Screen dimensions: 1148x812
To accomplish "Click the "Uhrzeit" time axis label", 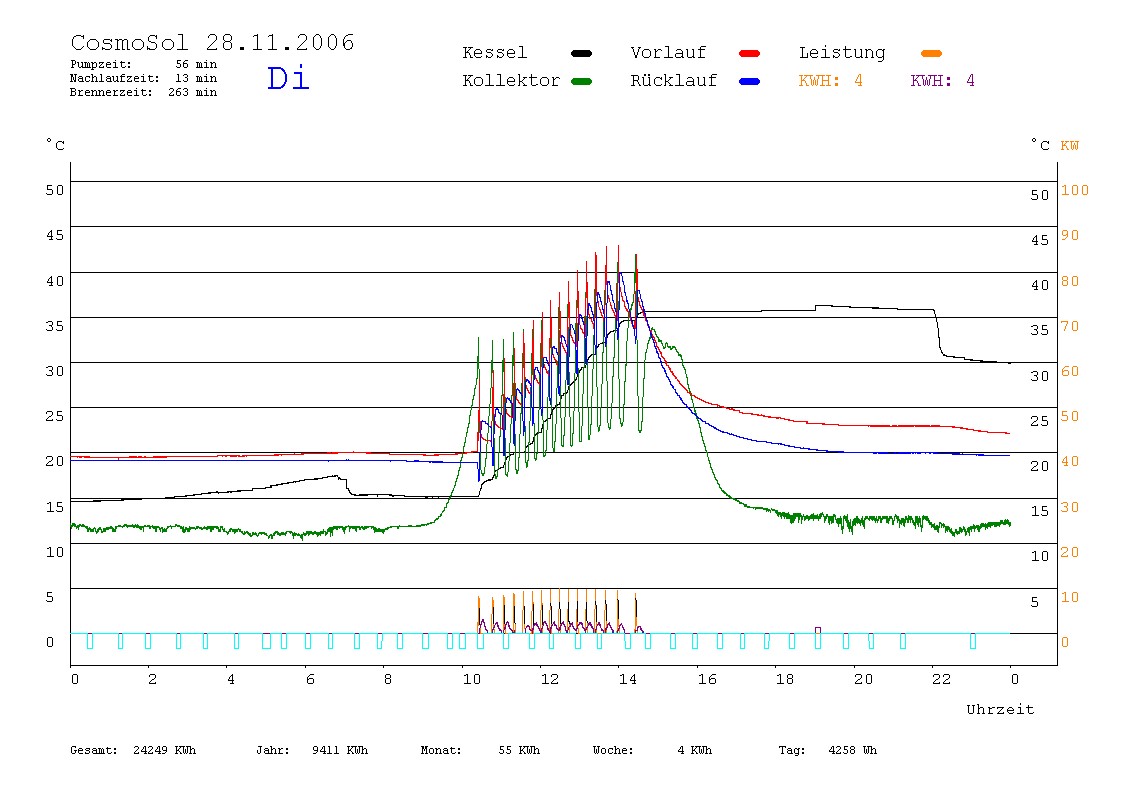I will 1000,709.
